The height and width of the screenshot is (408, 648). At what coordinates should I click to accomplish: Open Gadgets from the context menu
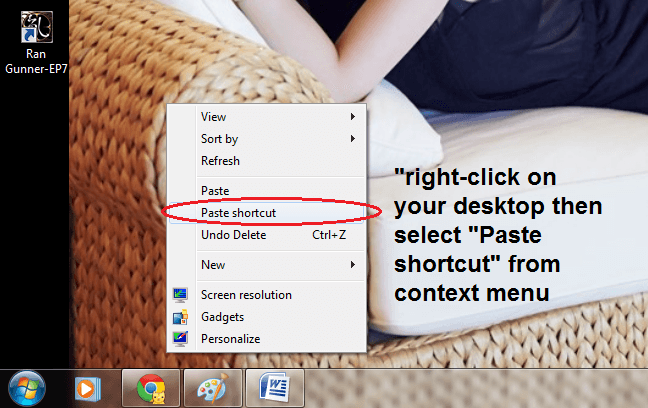pos(266,317)
